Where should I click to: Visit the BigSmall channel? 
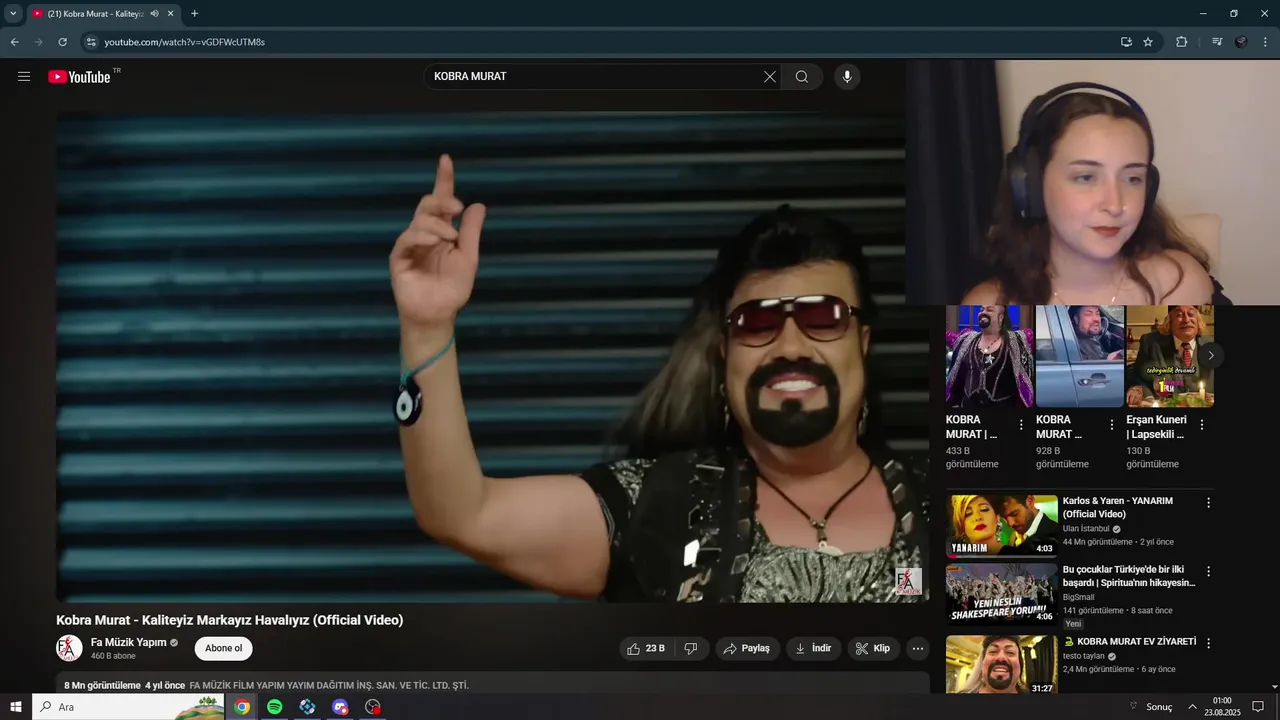click(x=1078, y=597)
